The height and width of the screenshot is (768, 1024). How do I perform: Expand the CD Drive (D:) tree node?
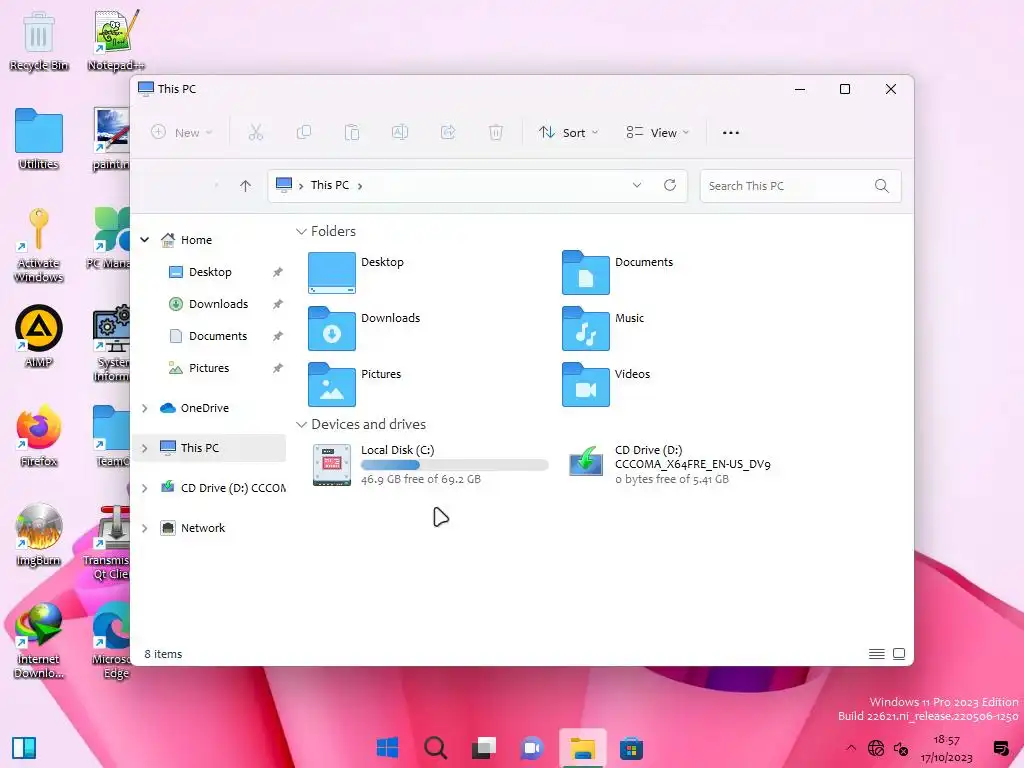point(145,488)
